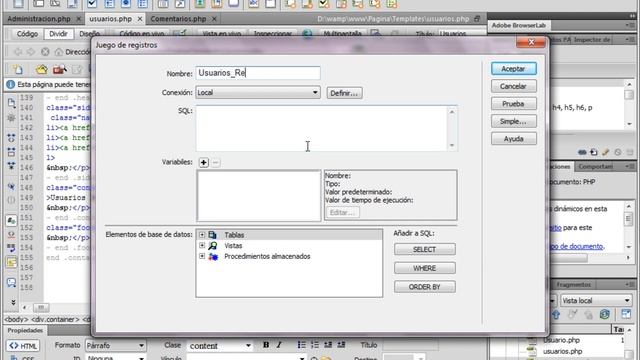Add WHERE clause to SQL

pos(424,268)
